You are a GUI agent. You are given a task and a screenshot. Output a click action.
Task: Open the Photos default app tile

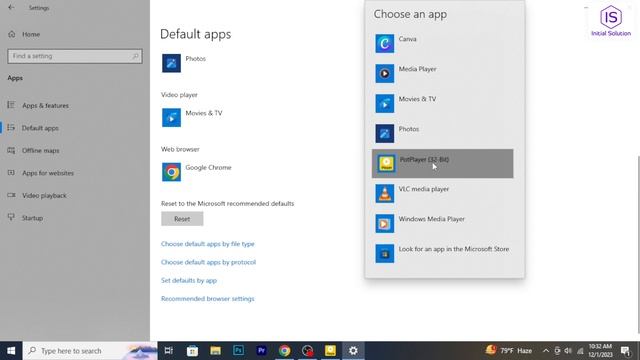point(184,63)
